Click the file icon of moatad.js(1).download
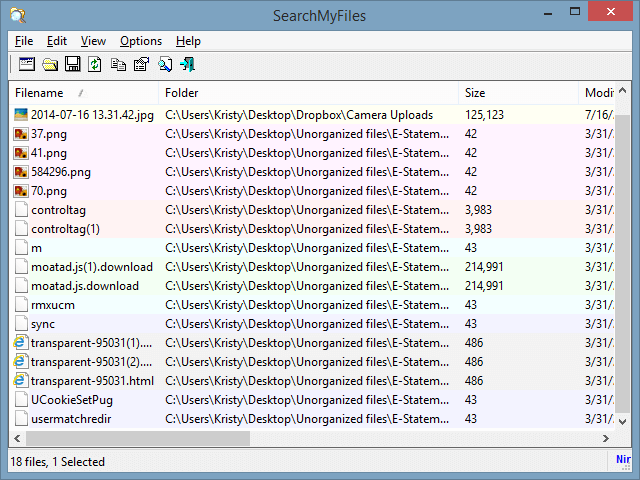This screenshot has width=640, height=480. (21, 267)
